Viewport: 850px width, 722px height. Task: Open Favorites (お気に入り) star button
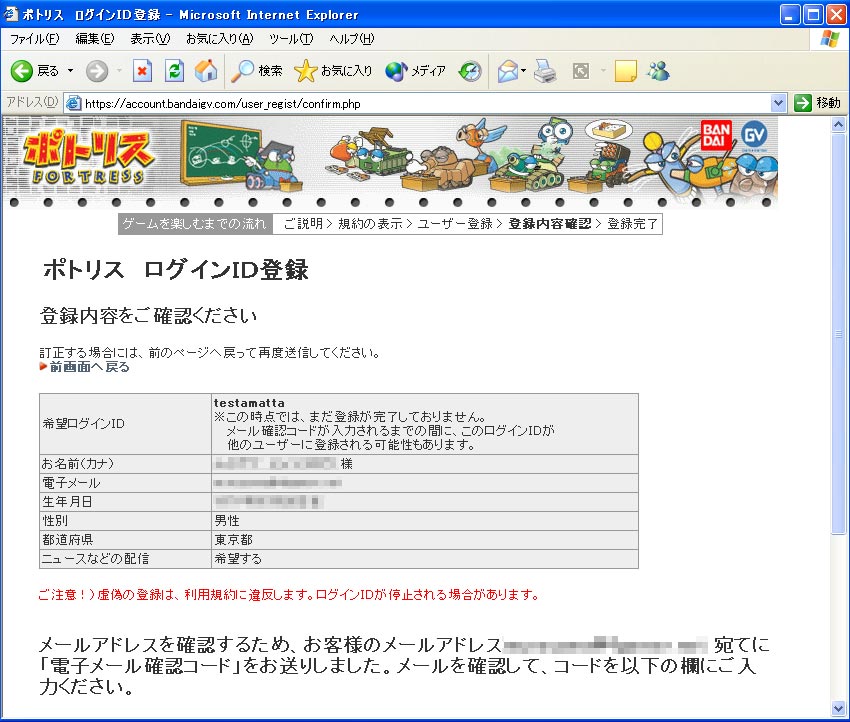[333, 71]
